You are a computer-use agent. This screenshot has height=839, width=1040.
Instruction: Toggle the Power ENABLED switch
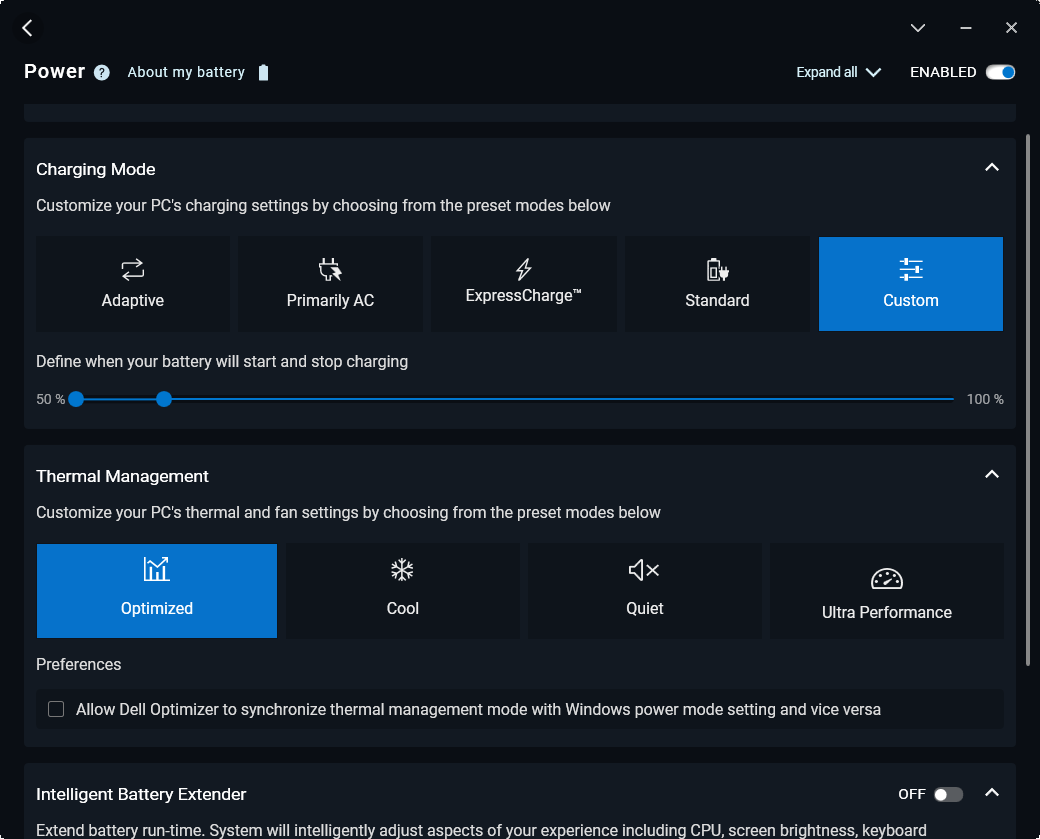tap(1000, 72)
